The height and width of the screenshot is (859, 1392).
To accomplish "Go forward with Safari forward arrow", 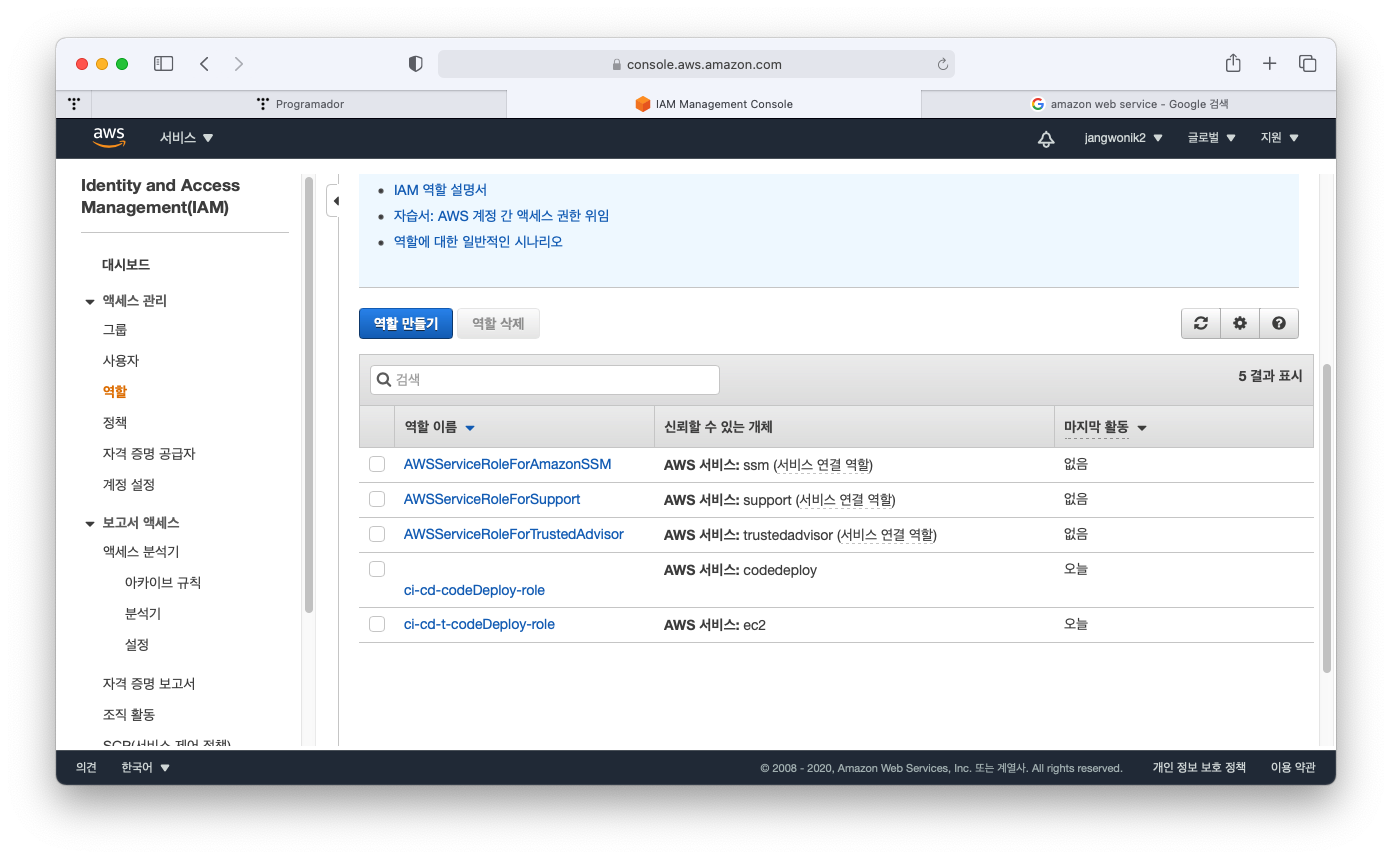I will pos(238,64).
